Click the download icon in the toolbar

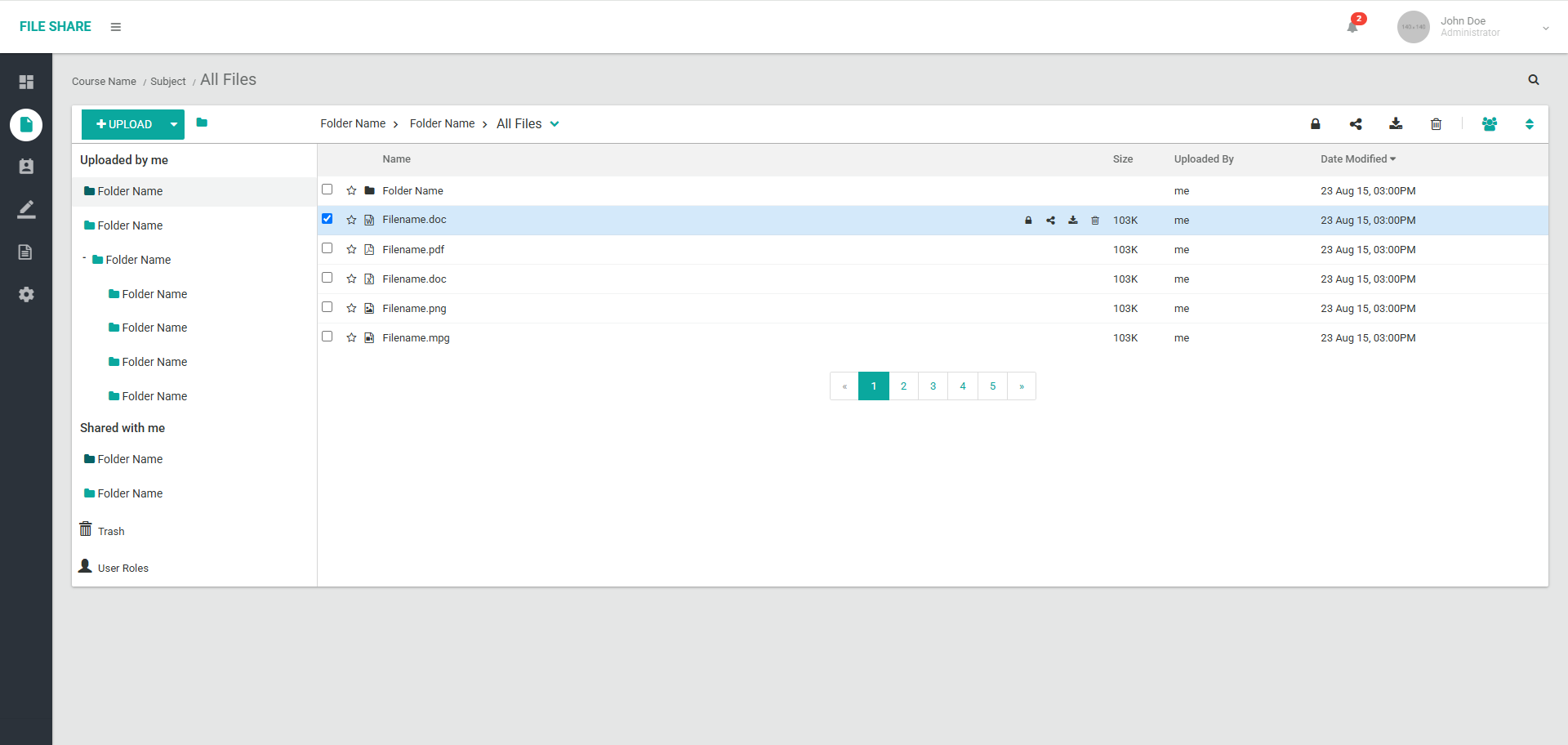coord(1396,124)
